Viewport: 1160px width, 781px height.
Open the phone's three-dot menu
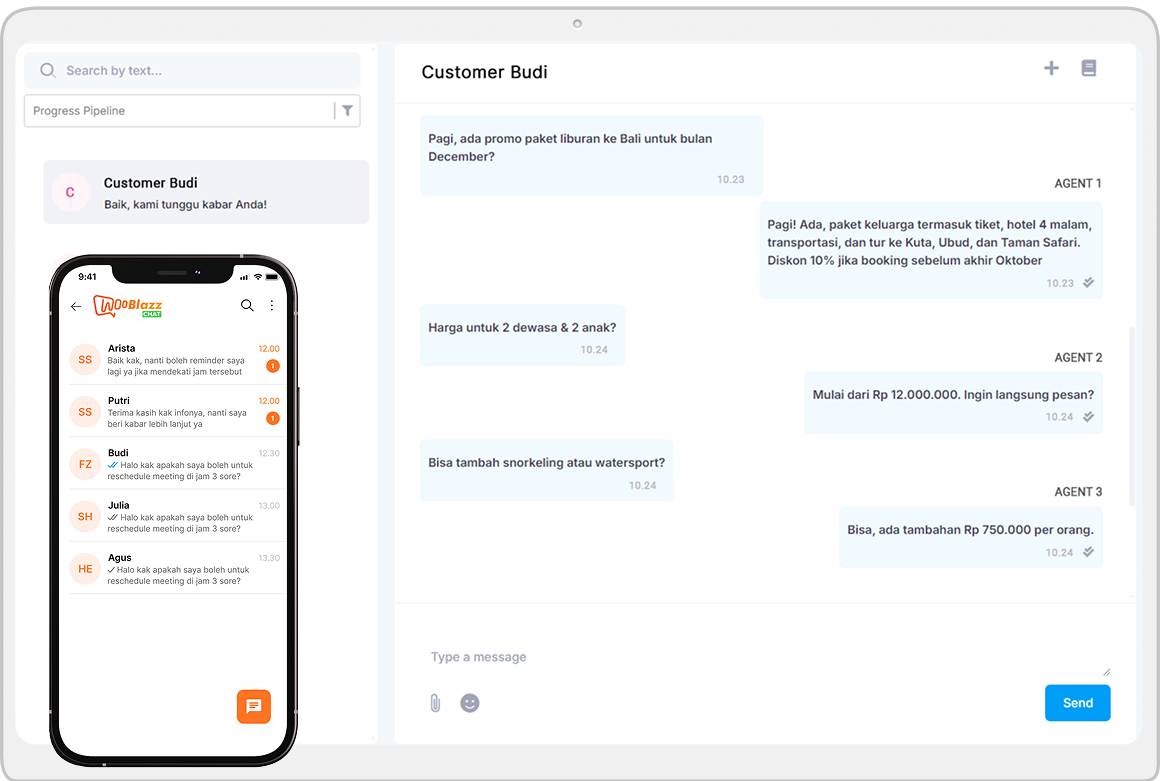(272, 306)
